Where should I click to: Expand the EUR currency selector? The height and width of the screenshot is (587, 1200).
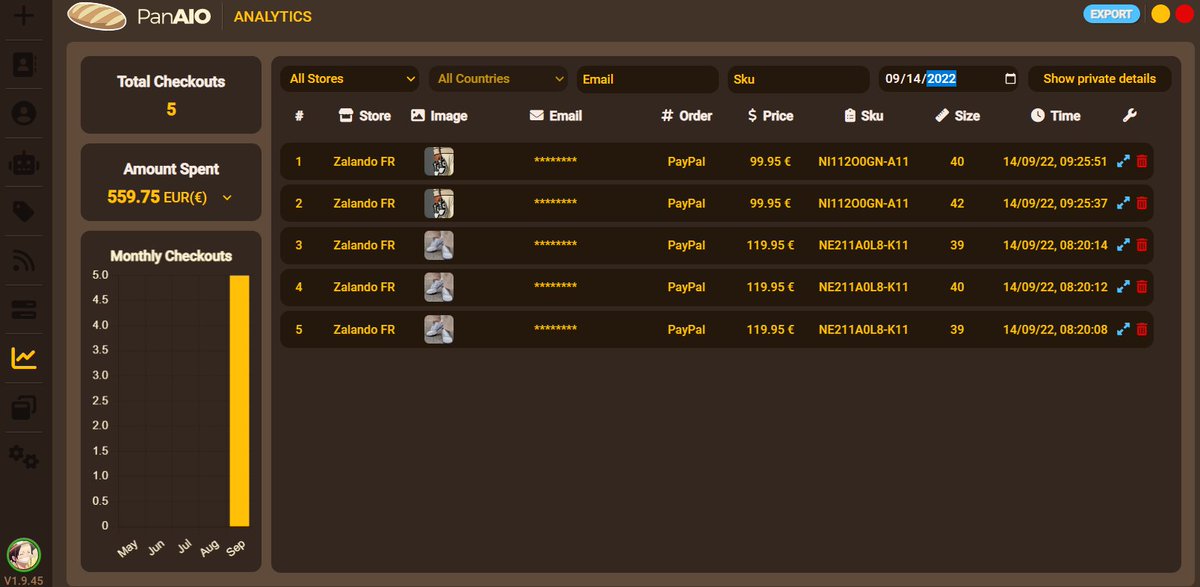227,198
